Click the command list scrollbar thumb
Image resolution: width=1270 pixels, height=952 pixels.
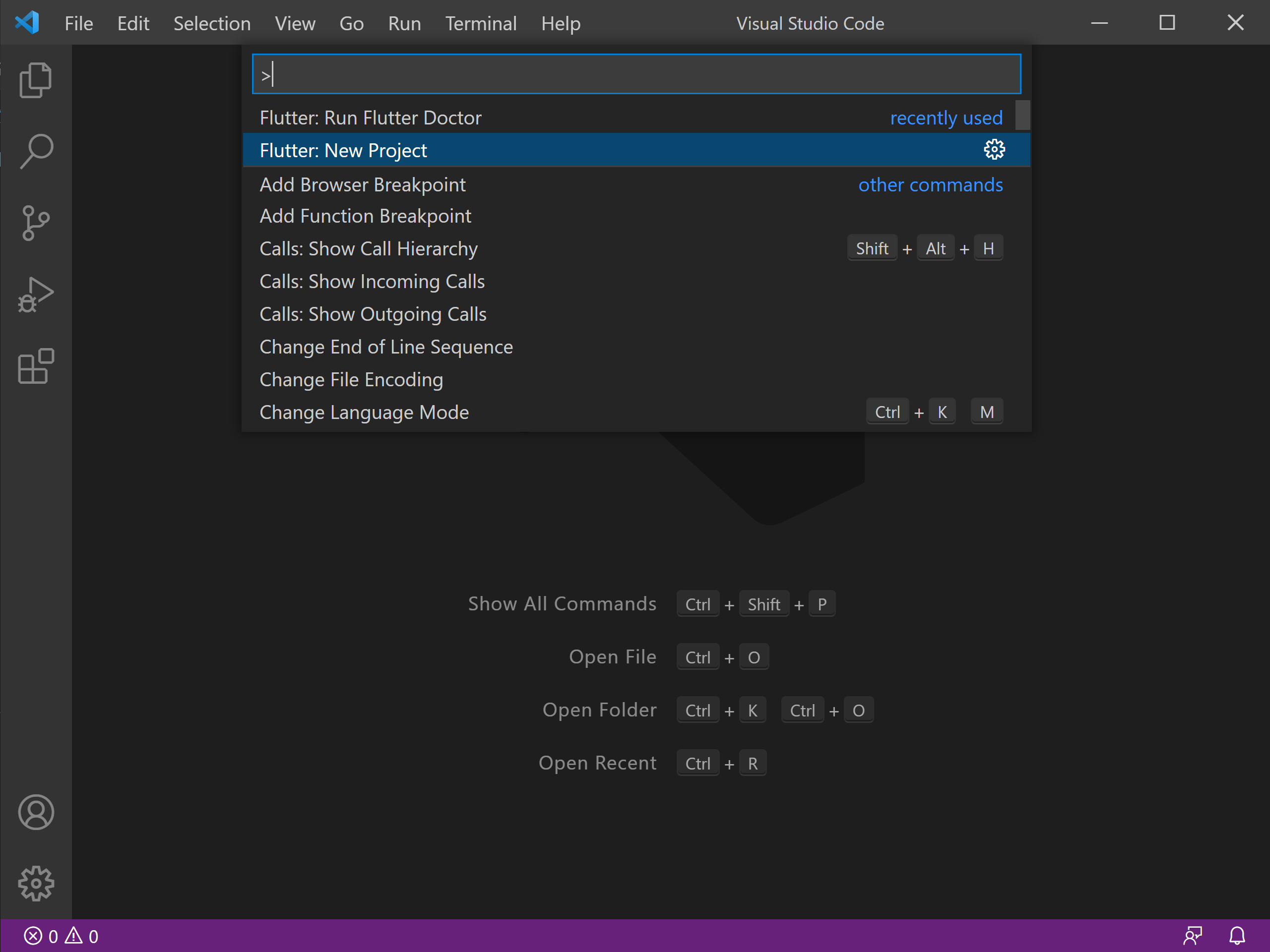[x=1022, y=116]
